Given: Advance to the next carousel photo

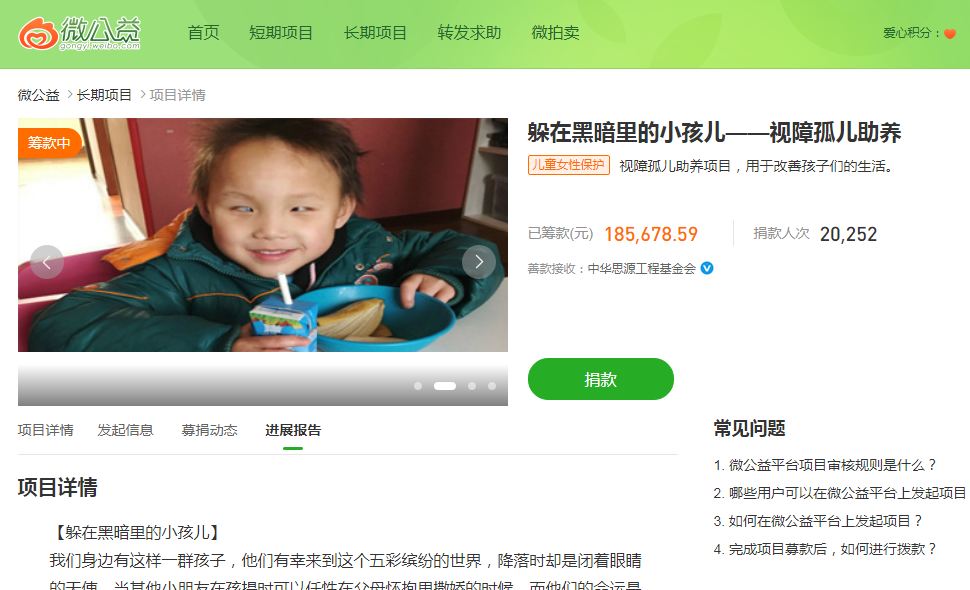Looking at the screenshot, I should click(x=479, y=262).
